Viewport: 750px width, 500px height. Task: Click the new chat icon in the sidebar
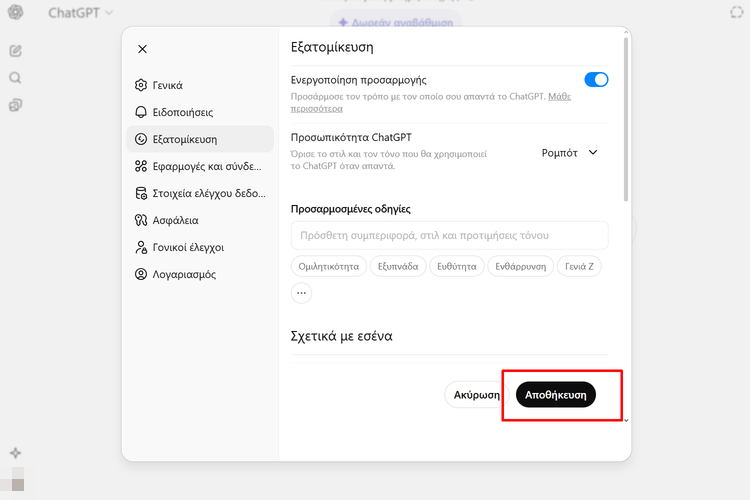[x=15, y=50]
